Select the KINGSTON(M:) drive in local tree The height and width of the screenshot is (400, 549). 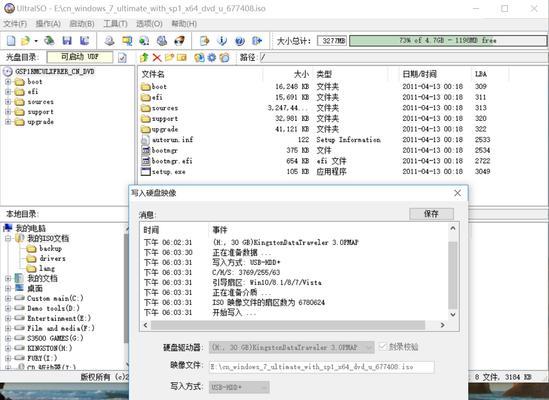tap(50, 349)
